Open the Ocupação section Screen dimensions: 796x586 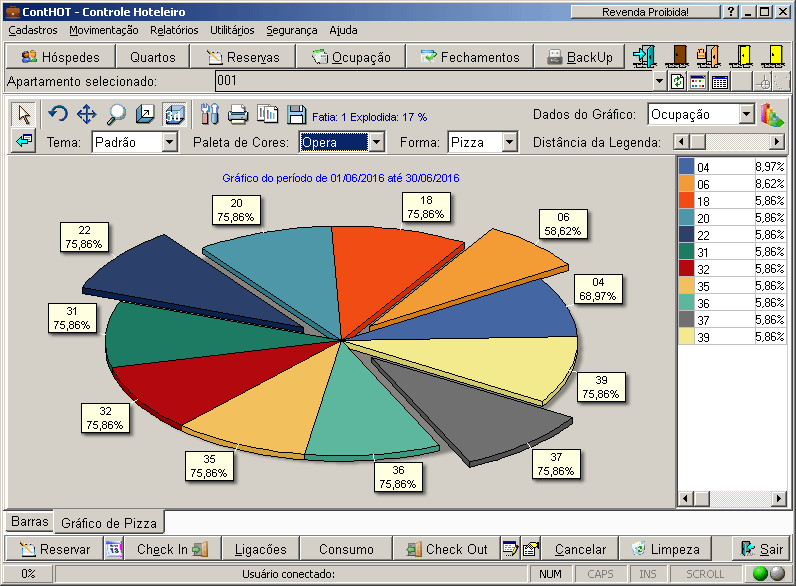pyautogui.click(x=351, y=57)
